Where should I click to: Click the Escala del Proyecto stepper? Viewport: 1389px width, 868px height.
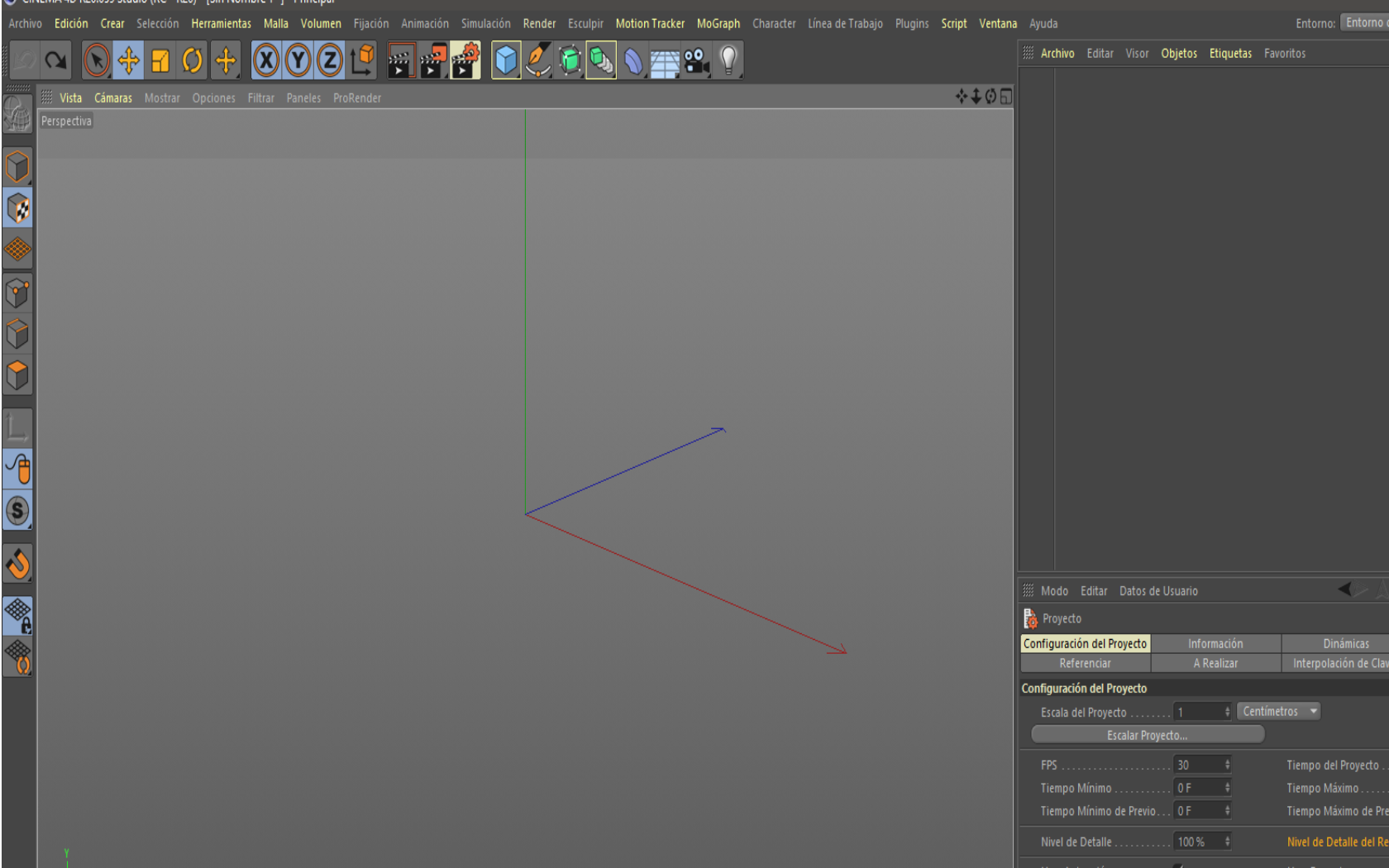(1227, 712)
